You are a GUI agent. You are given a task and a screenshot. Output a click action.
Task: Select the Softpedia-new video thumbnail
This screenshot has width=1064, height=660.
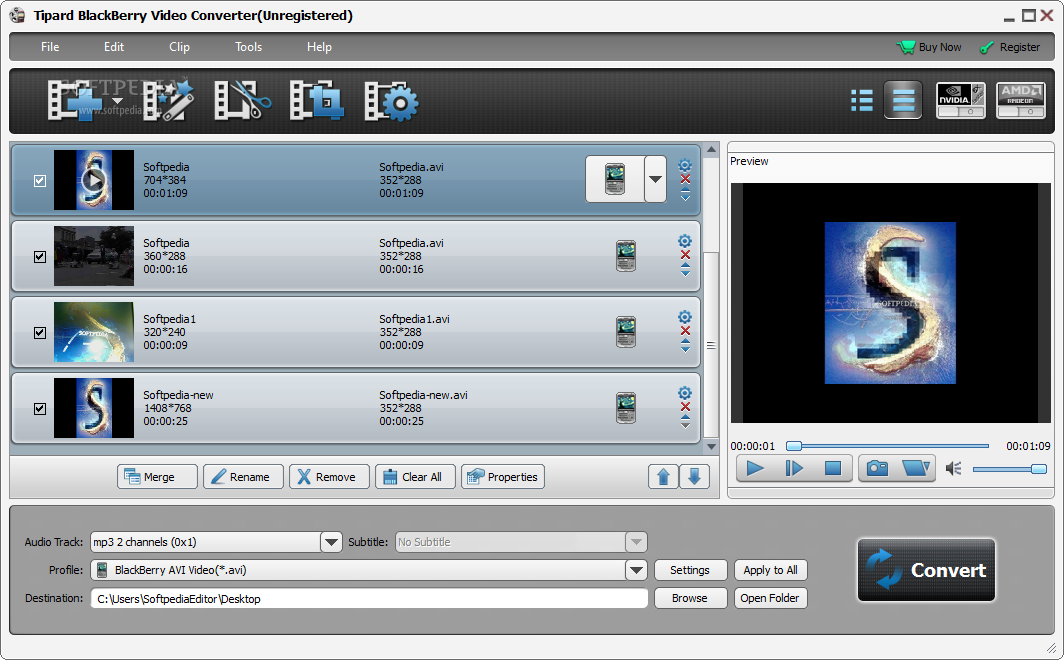coord(94,408)
